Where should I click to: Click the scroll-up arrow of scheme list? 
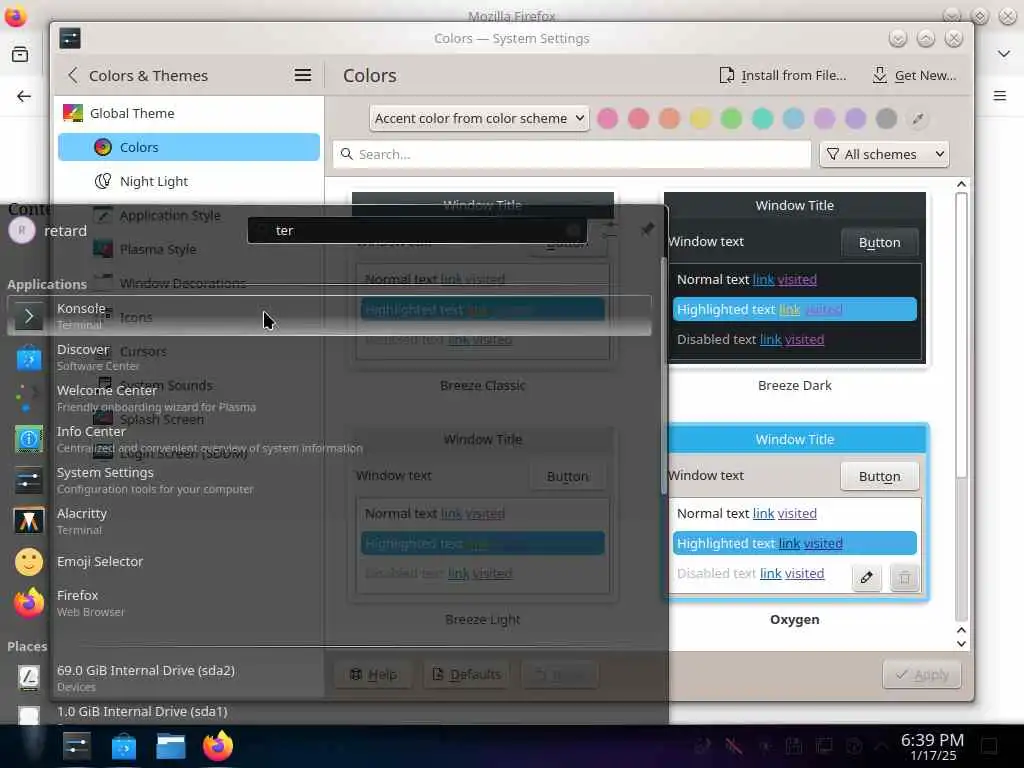(x=961, y=184)
